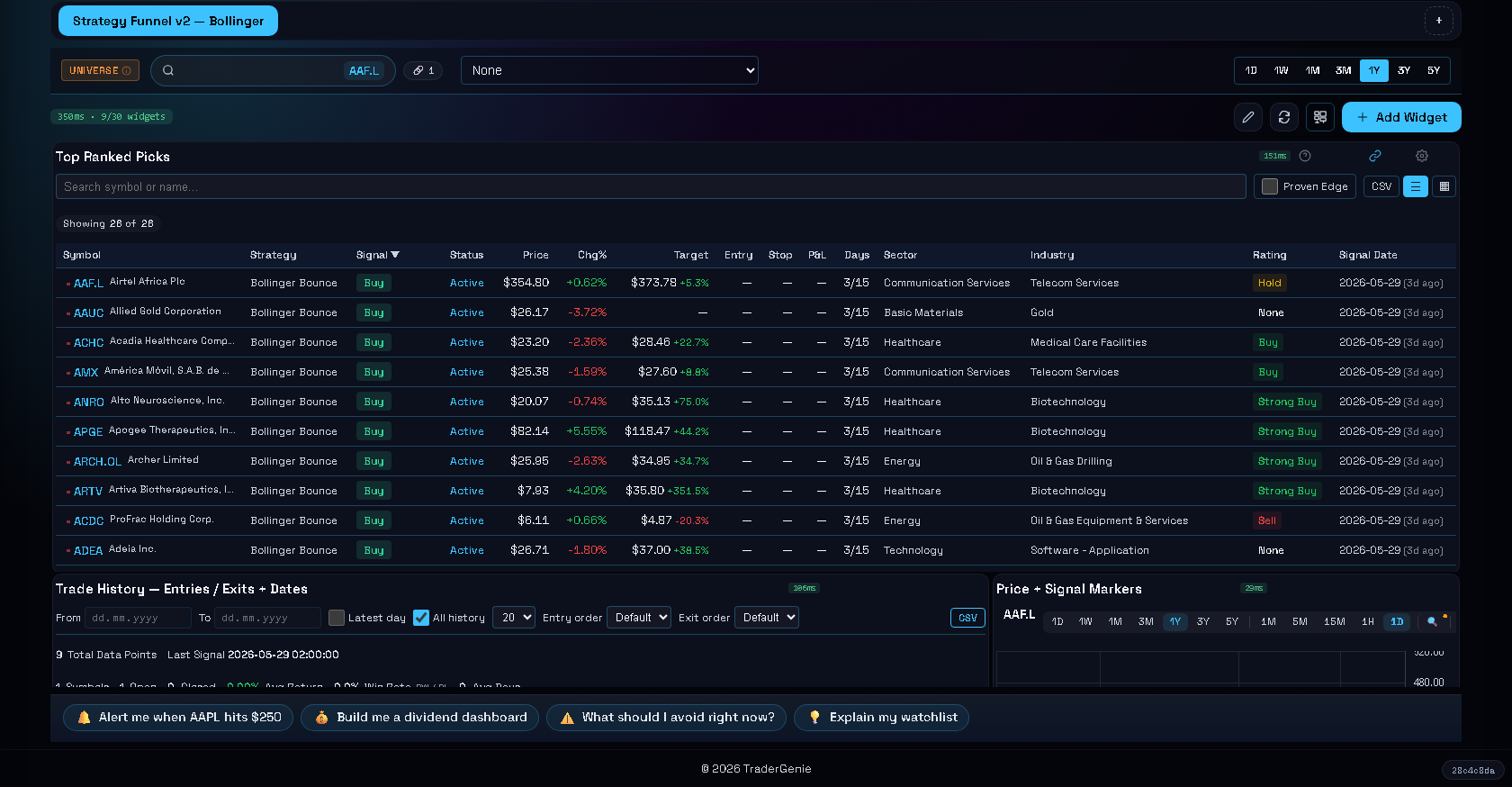
Task: Click Active status in the APGE row
Action: pos(467,431)
